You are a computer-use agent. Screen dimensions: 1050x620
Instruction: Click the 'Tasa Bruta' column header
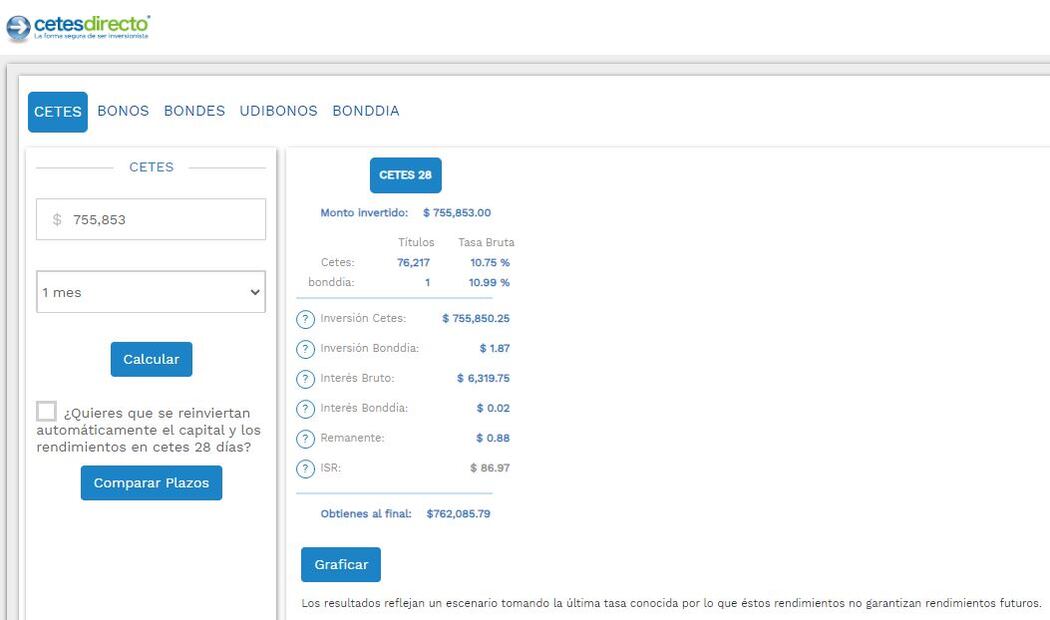click(486, 242)
